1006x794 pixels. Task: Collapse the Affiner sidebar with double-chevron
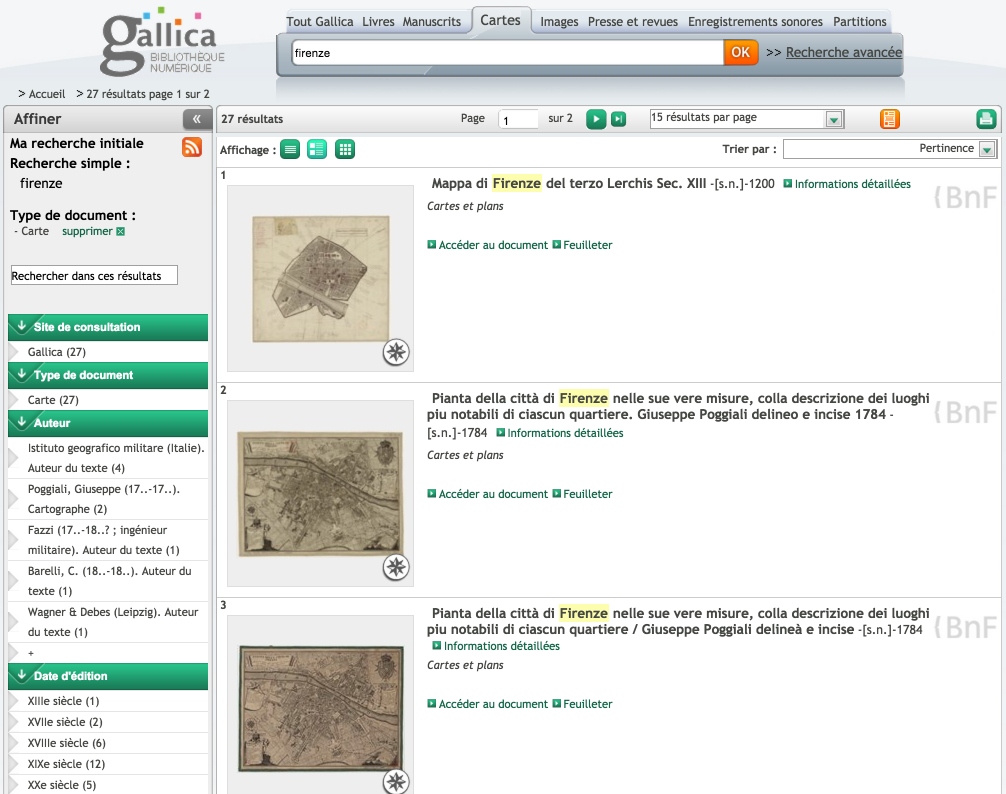tap(196, 119)
